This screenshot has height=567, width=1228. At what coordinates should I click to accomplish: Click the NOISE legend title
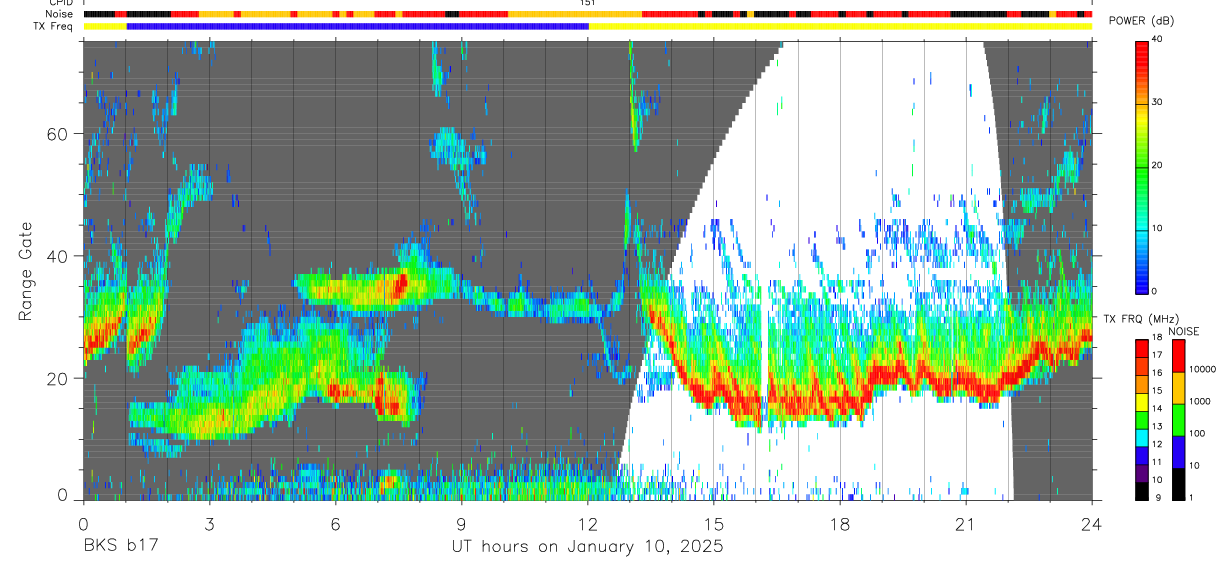tap(1183, 331)
